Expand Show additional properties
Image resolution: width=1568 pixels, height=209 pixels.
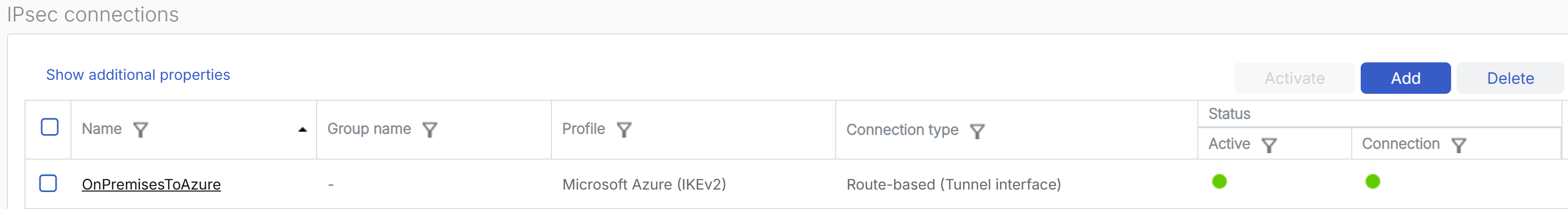pyautogui.click(x=138, y=75)
